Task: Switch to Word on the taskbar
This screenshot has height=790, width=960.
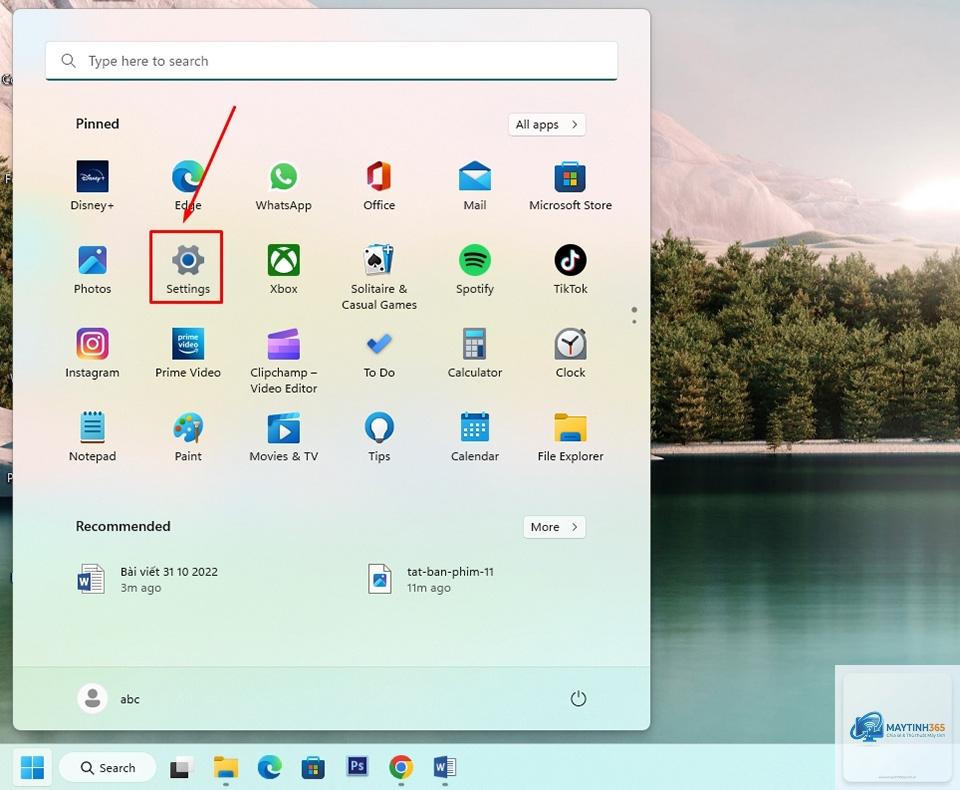Action: [x=444, y=767]
